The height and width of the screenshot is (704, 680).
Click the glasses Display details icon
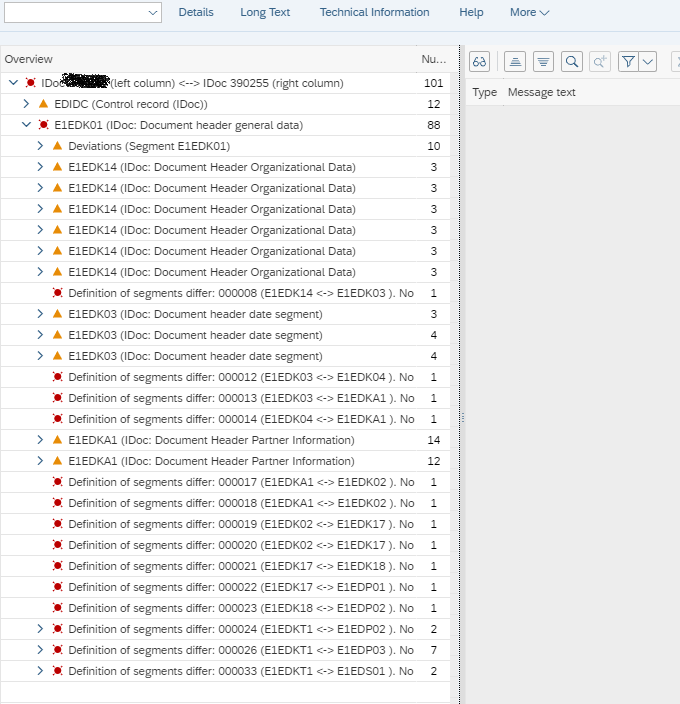pyautogui.click(x=480, y=61)
